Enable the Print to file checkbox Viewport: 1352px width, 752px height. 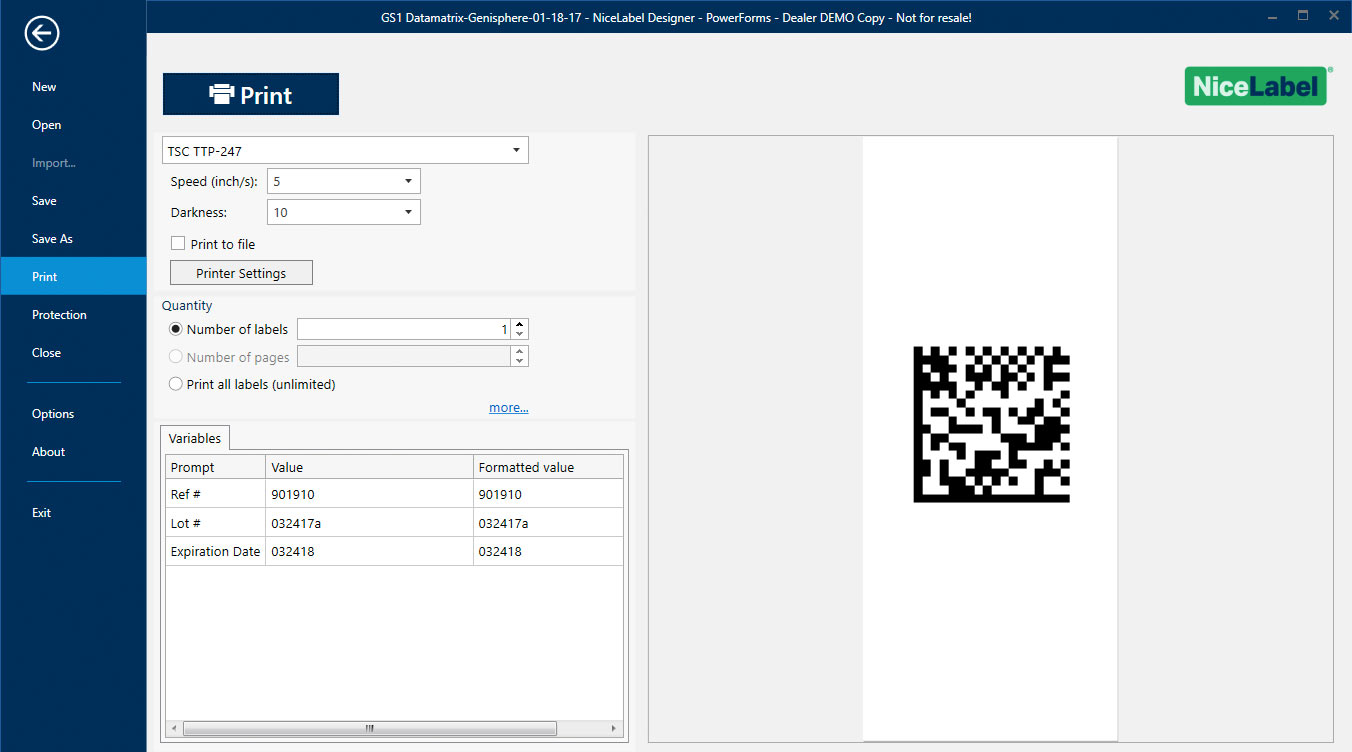177,243
